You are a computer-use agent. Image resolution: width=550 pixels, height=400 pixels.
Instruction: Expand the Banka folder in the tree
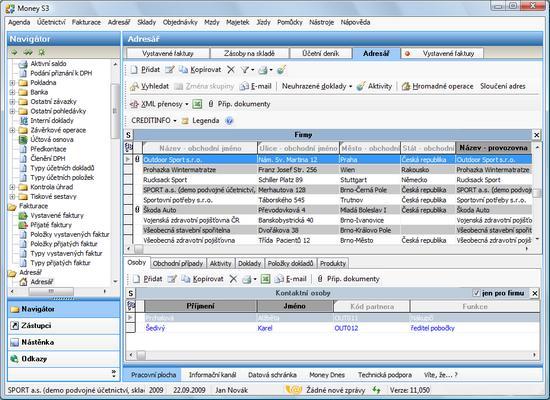12,92
